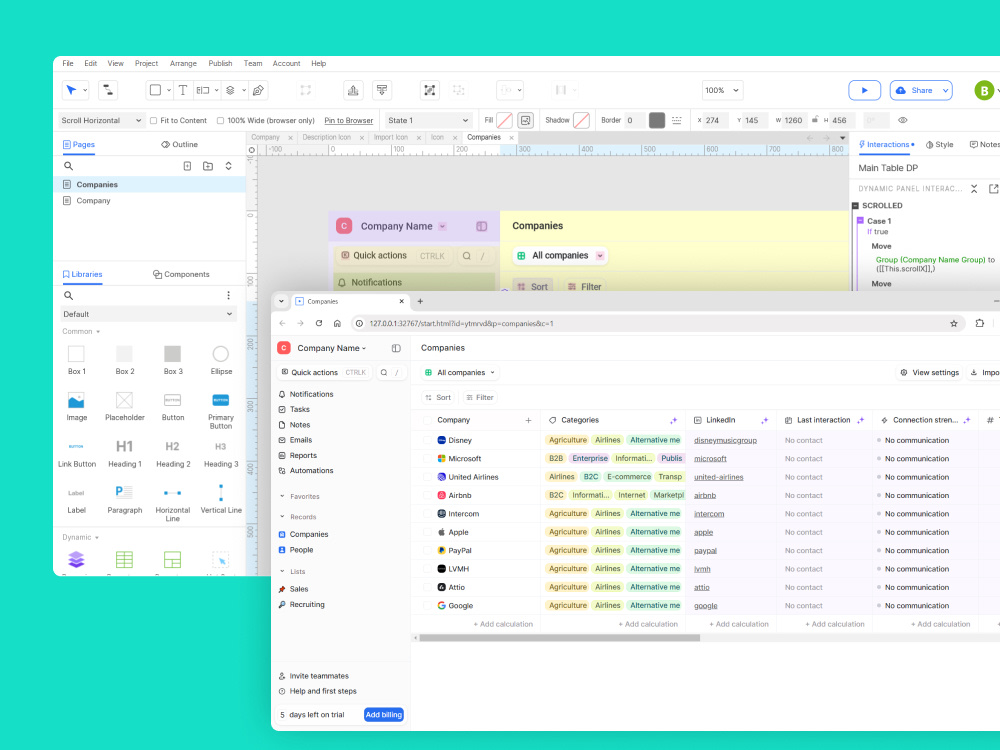
Task: Click the browser reload icon
Action: [x=319, y=323]
